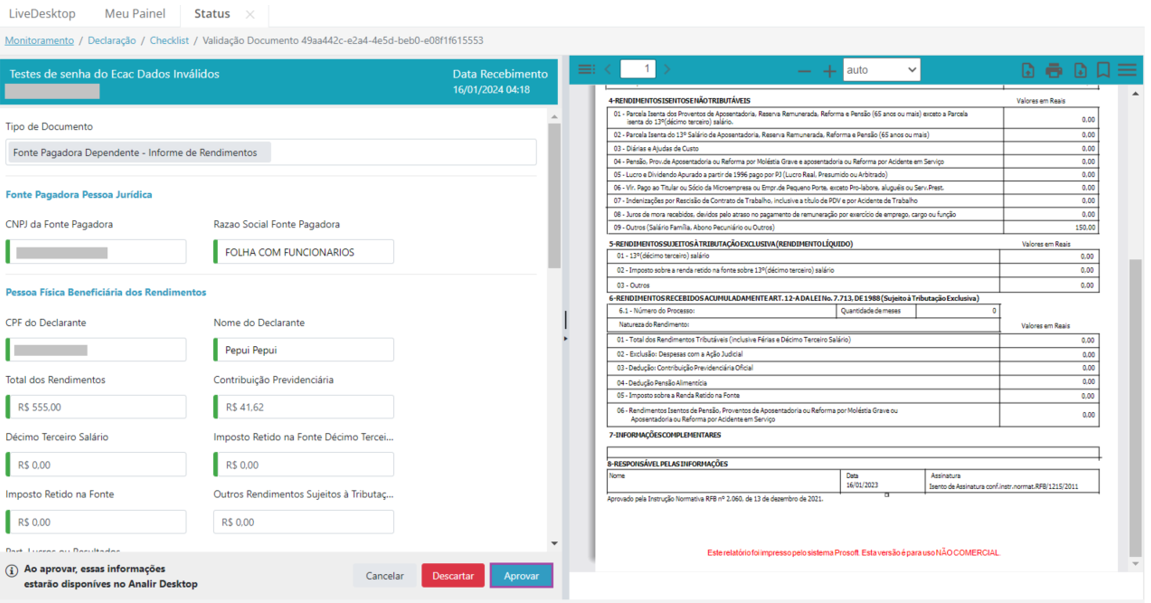Click the form panel scroll up arrow
Viewport: 1151px width, 603px height.
[x=554, y=117]
